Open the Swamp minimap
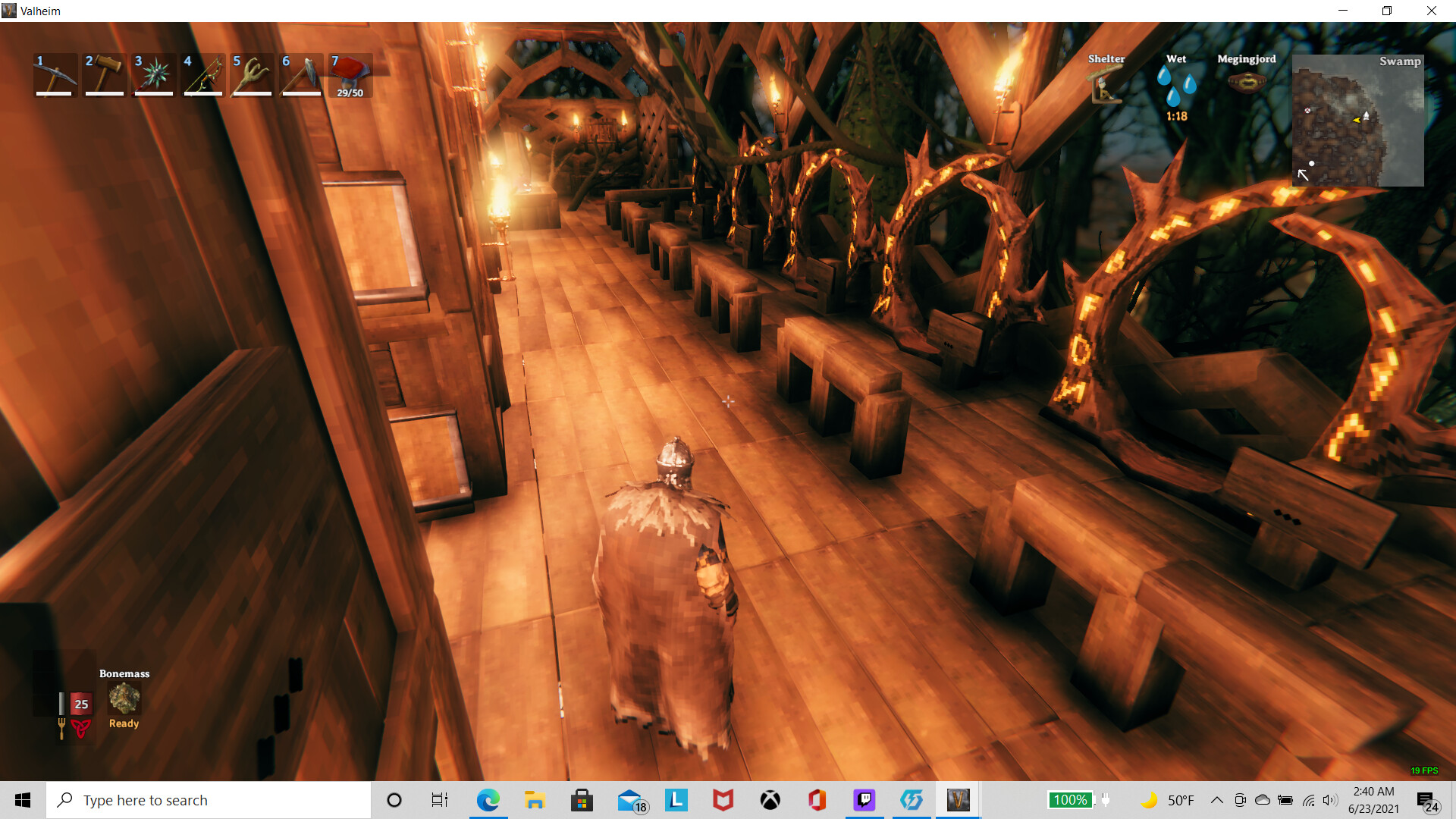The height and width of the screenshot is (819, 1456). point(1357,121)
